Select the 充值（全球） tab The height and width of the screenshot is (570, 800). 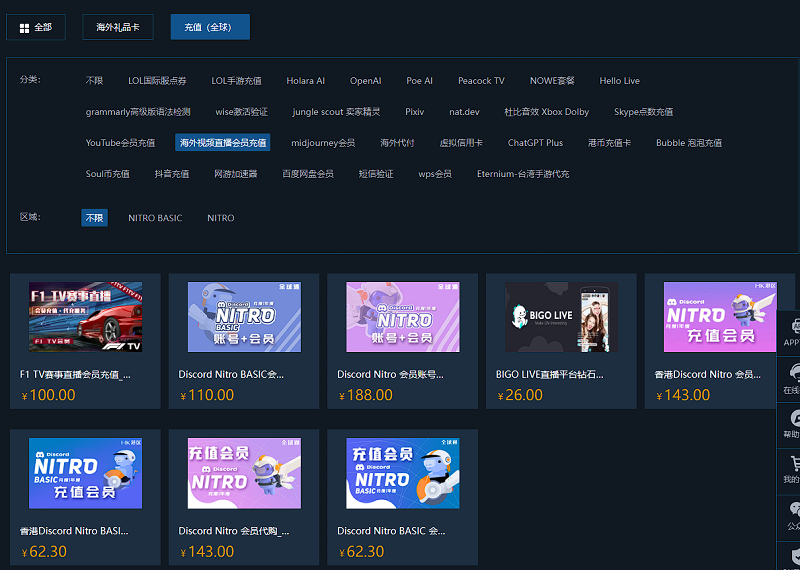(x=210, y=27)
